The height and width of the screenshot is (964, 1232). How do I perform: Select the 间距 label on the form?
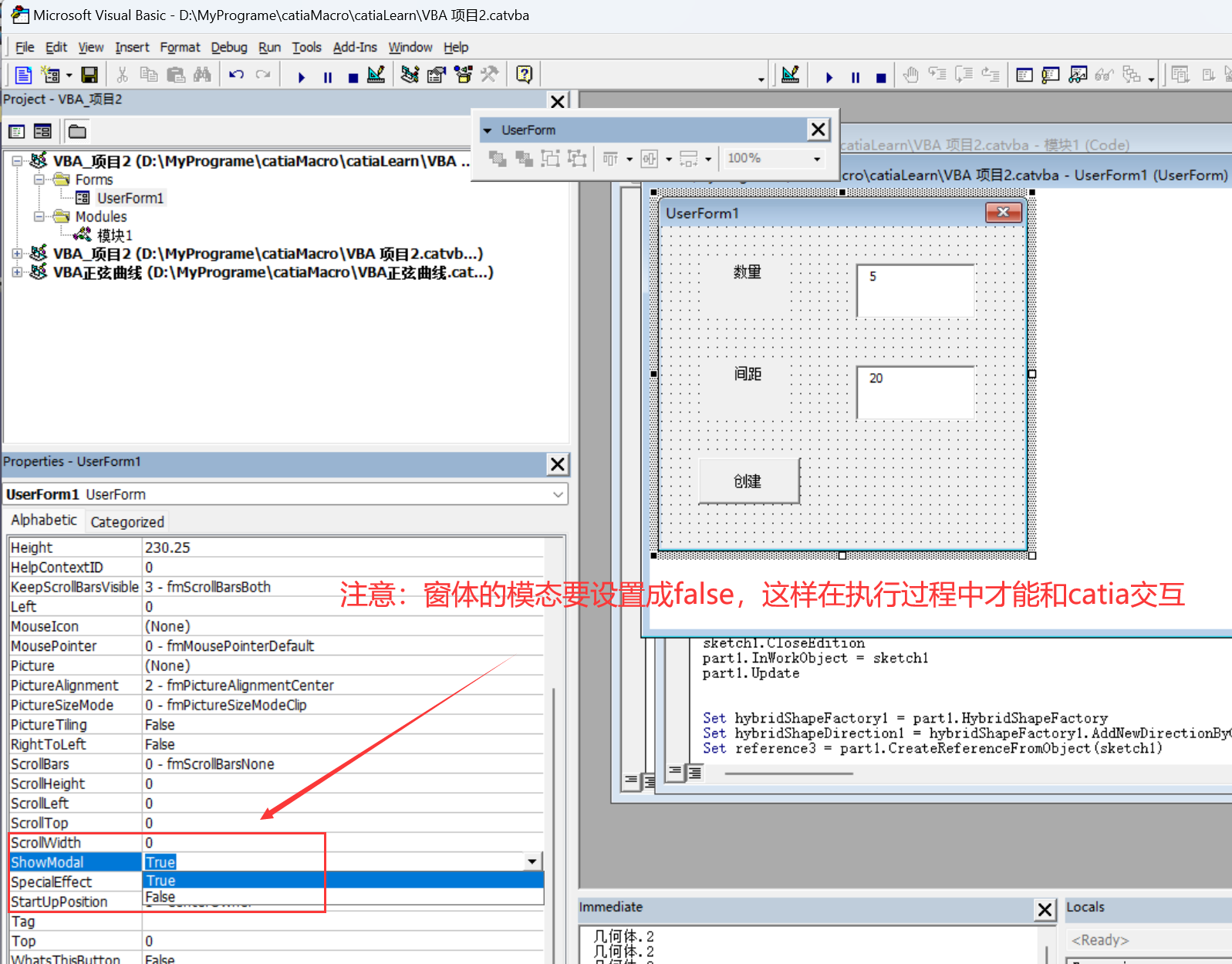tap(747, 374)
